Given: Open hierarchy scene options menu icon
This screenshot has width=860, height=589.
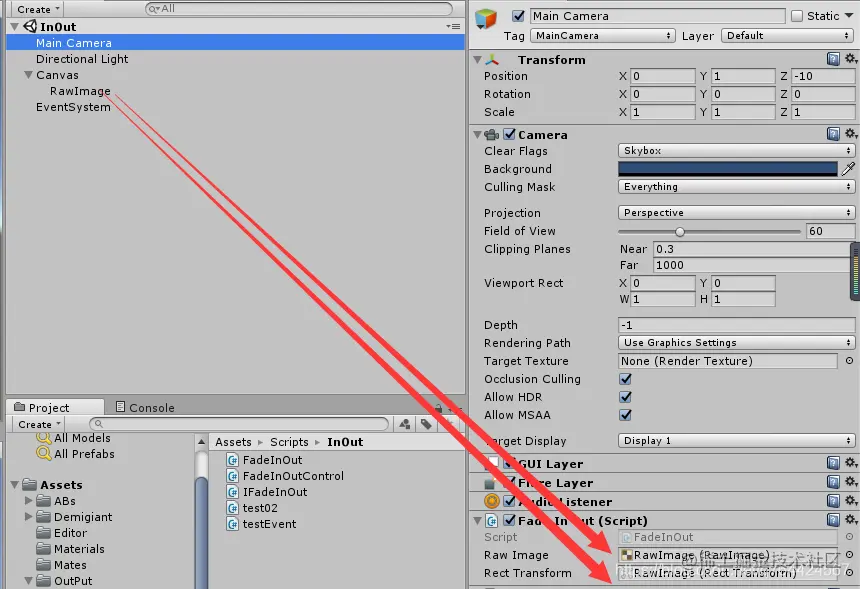Looking at the screenshot, I should [x=453, y=26].
